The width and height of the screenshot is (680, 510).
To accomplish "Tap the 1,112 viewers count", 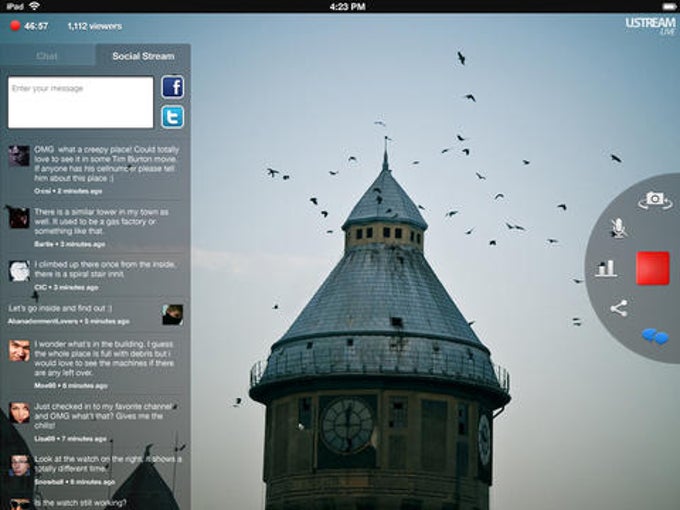I will point(95,26).
